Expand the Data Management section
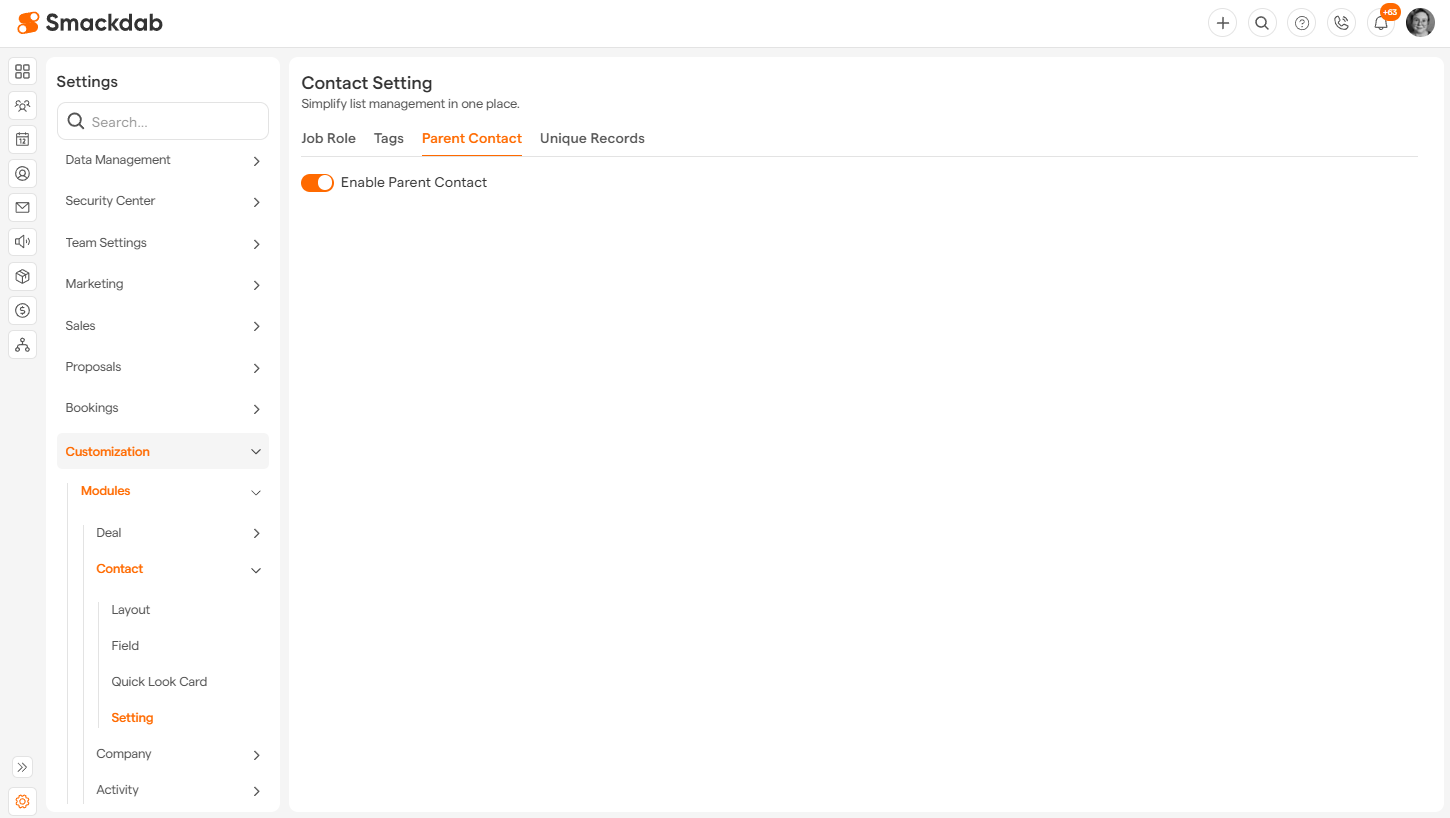This screenshot has width=1450, height=818. tap(162, 160)
